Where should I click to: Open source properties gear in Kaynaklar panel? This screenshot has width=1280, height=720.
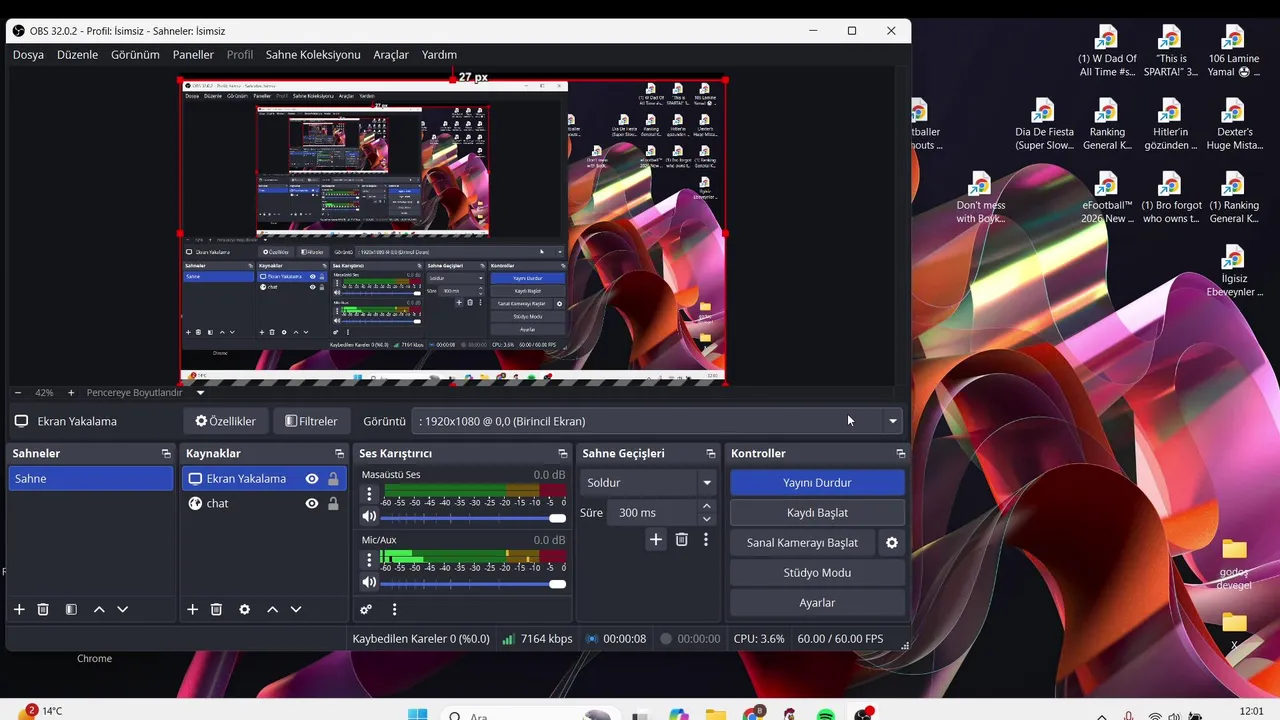[x=244, y=609]
